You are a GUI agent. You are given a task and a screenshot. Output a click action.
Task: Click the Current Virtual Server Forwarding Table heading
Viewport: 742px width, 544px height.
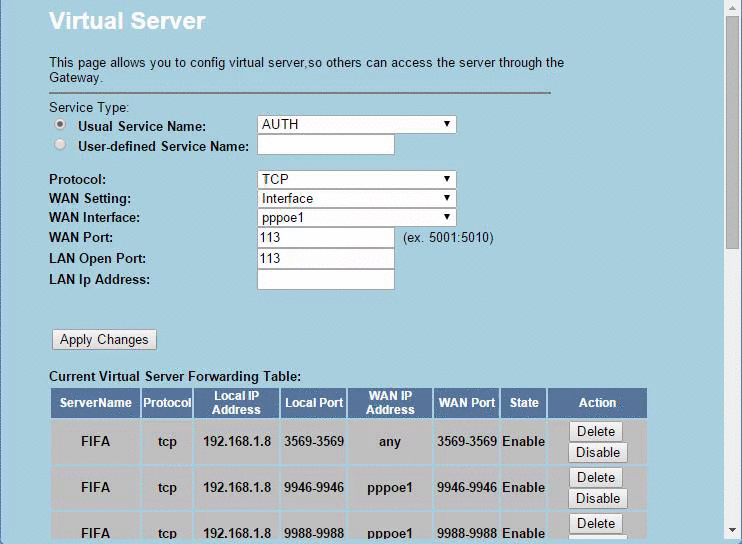tap(175, 377)
